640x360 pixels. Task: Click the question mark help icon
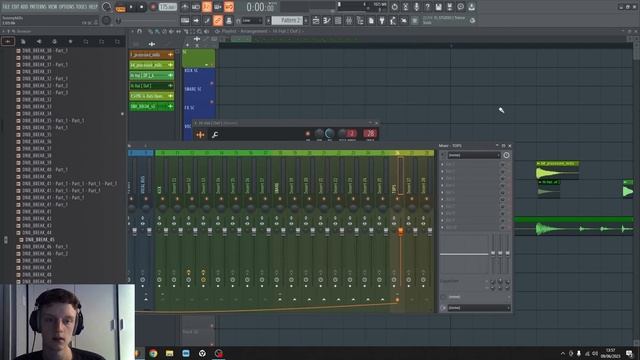coord(427,7)
